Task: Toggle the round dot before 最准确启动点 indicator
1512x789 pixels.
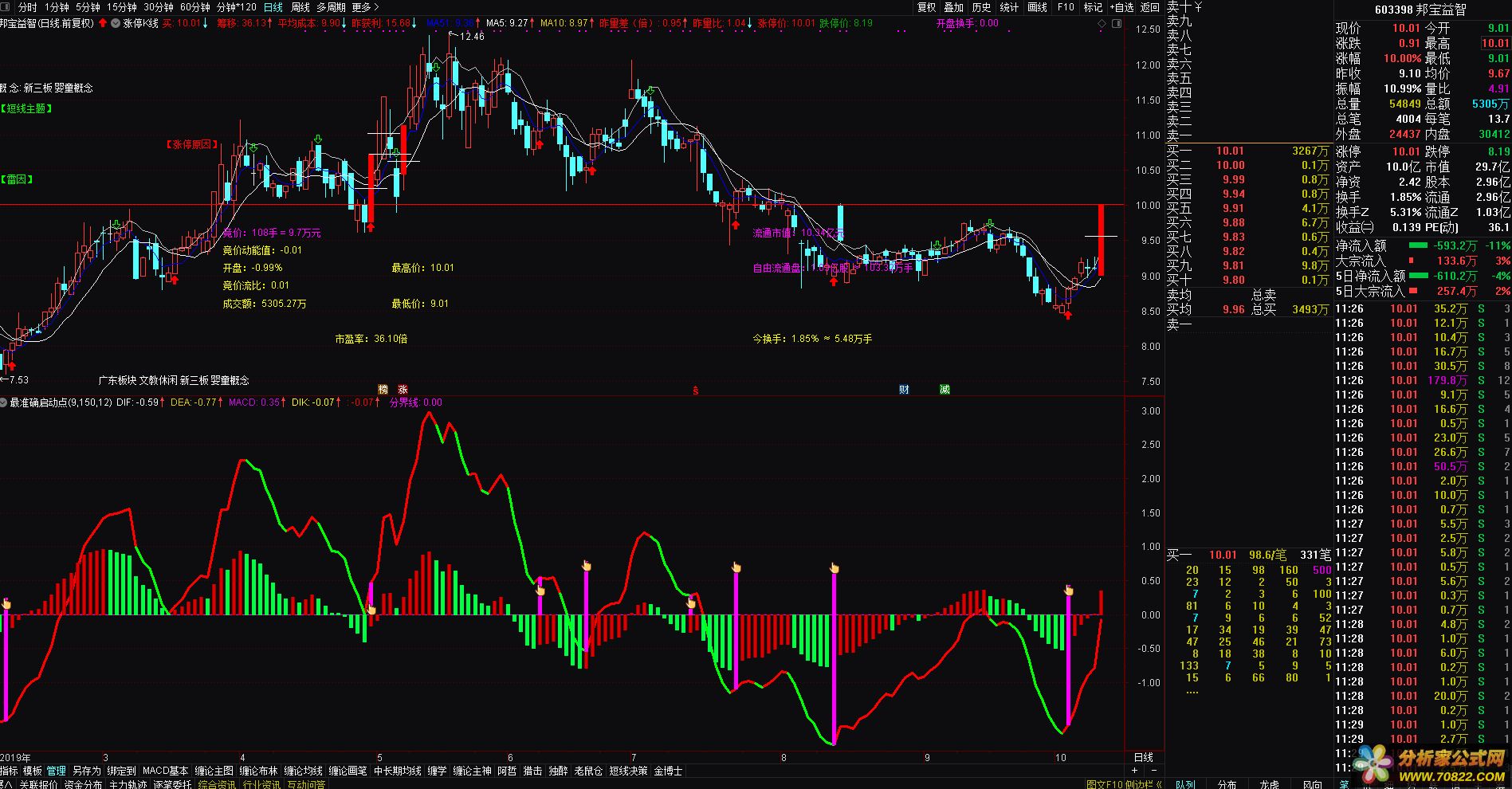Action: [x=4, y=402]
